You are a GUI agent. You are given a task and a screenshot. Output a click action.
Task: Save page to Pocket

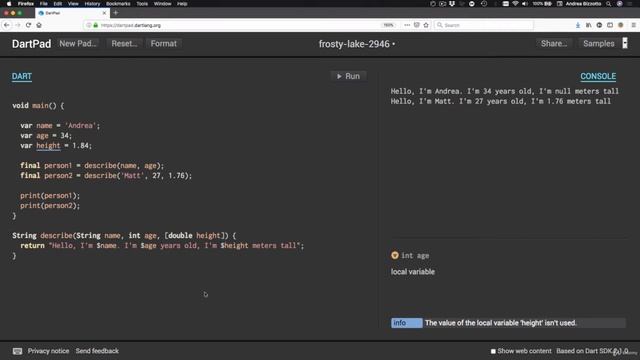(416, 25)
